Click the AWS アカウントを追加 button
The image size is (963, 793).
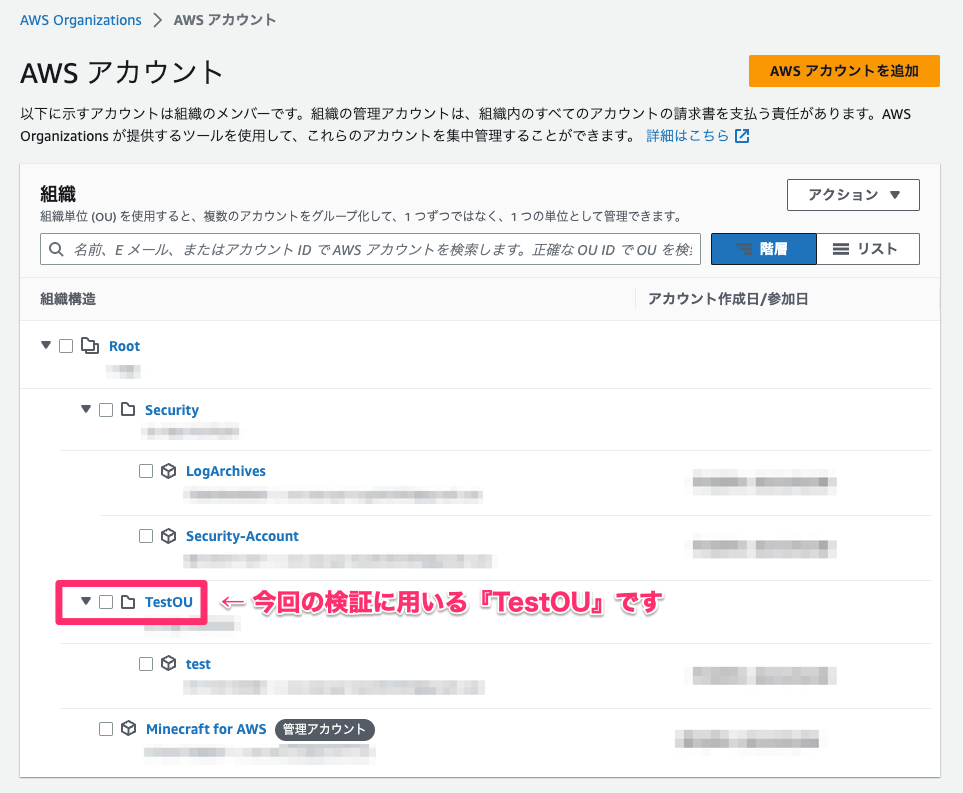pos(844,71)
